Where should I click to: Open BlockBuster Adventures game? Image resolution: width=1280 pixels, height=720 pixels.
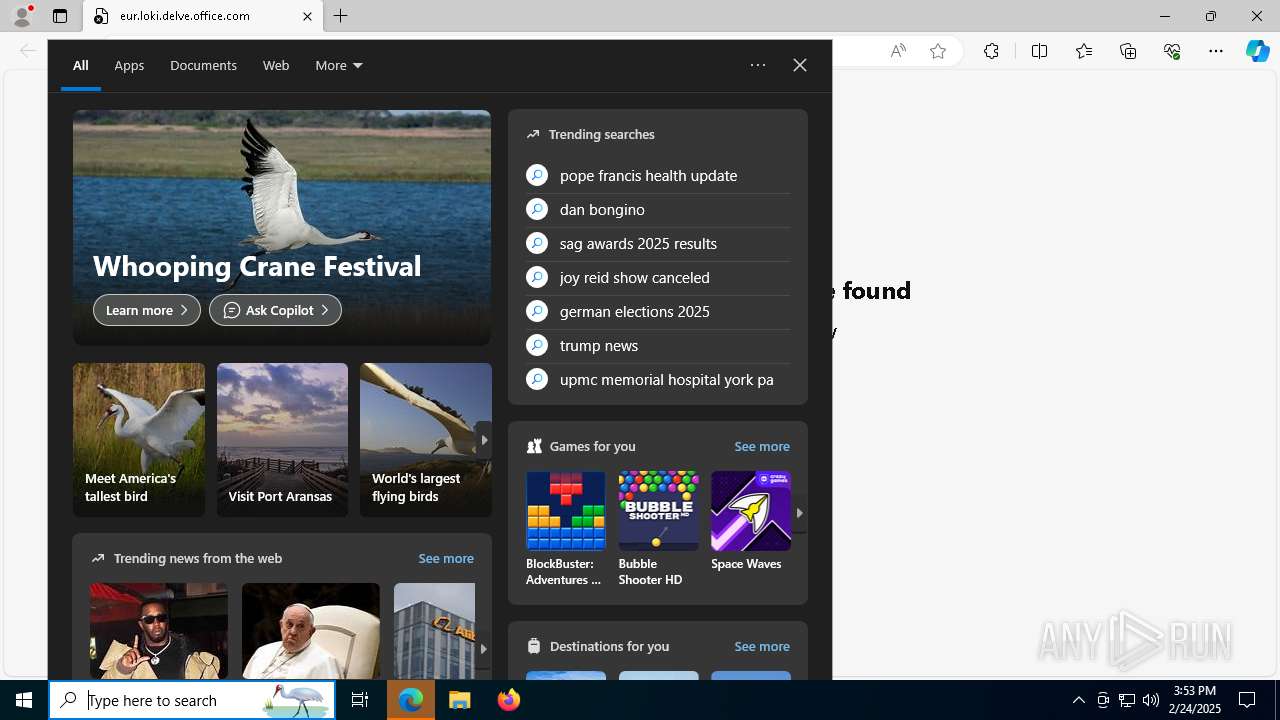tap(566, 529)
